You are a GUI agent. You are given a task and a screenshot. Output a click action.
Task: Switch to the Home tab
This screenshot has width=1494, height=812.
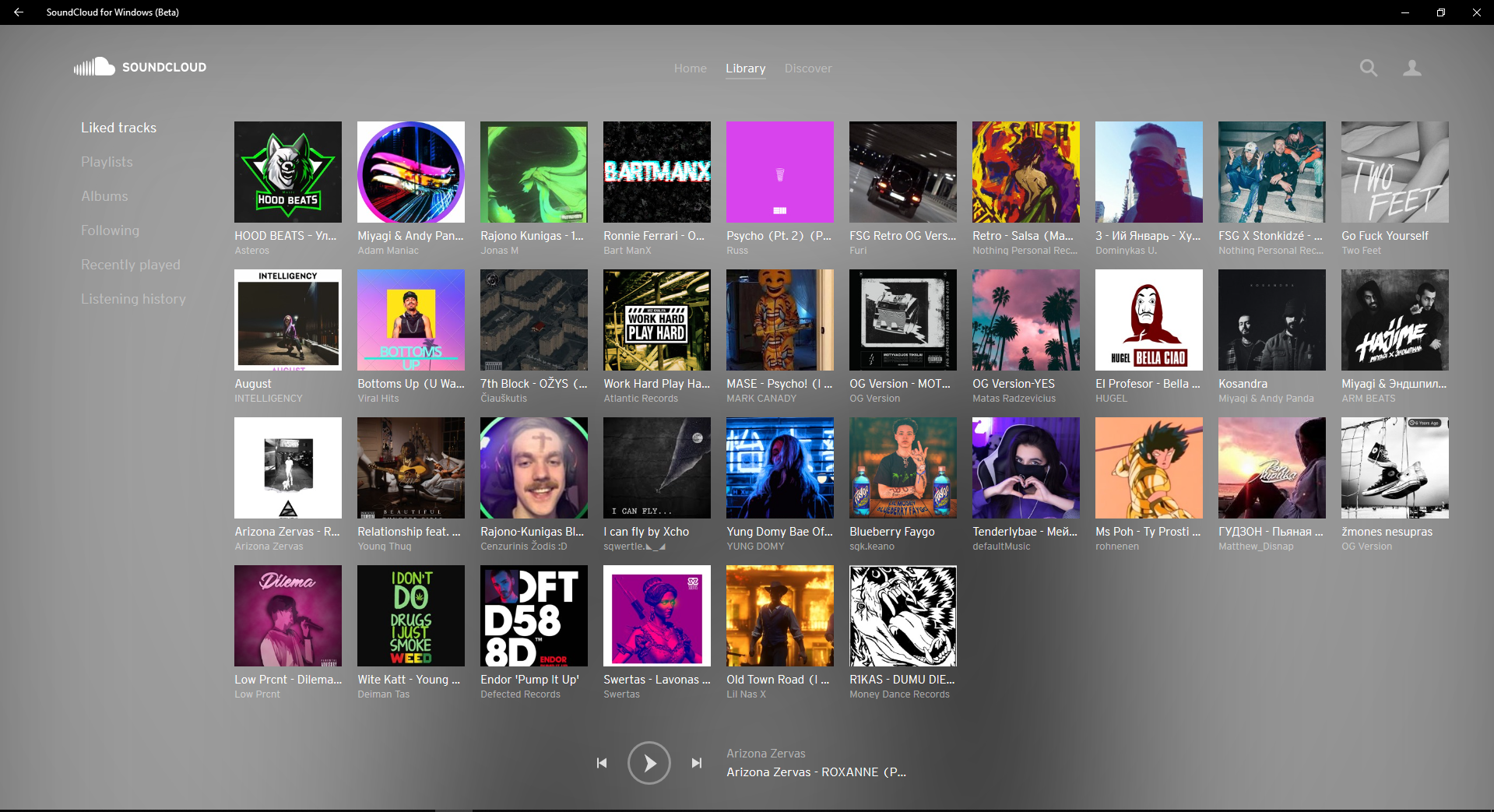(x=691, y=69)
